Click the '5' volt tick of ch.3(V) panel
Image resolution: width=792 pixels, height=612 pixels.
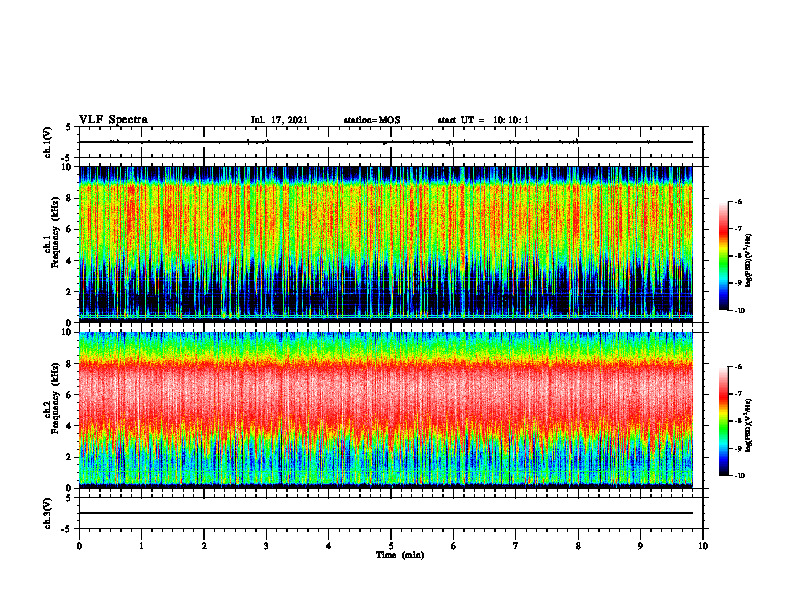[x=69, y=498]
